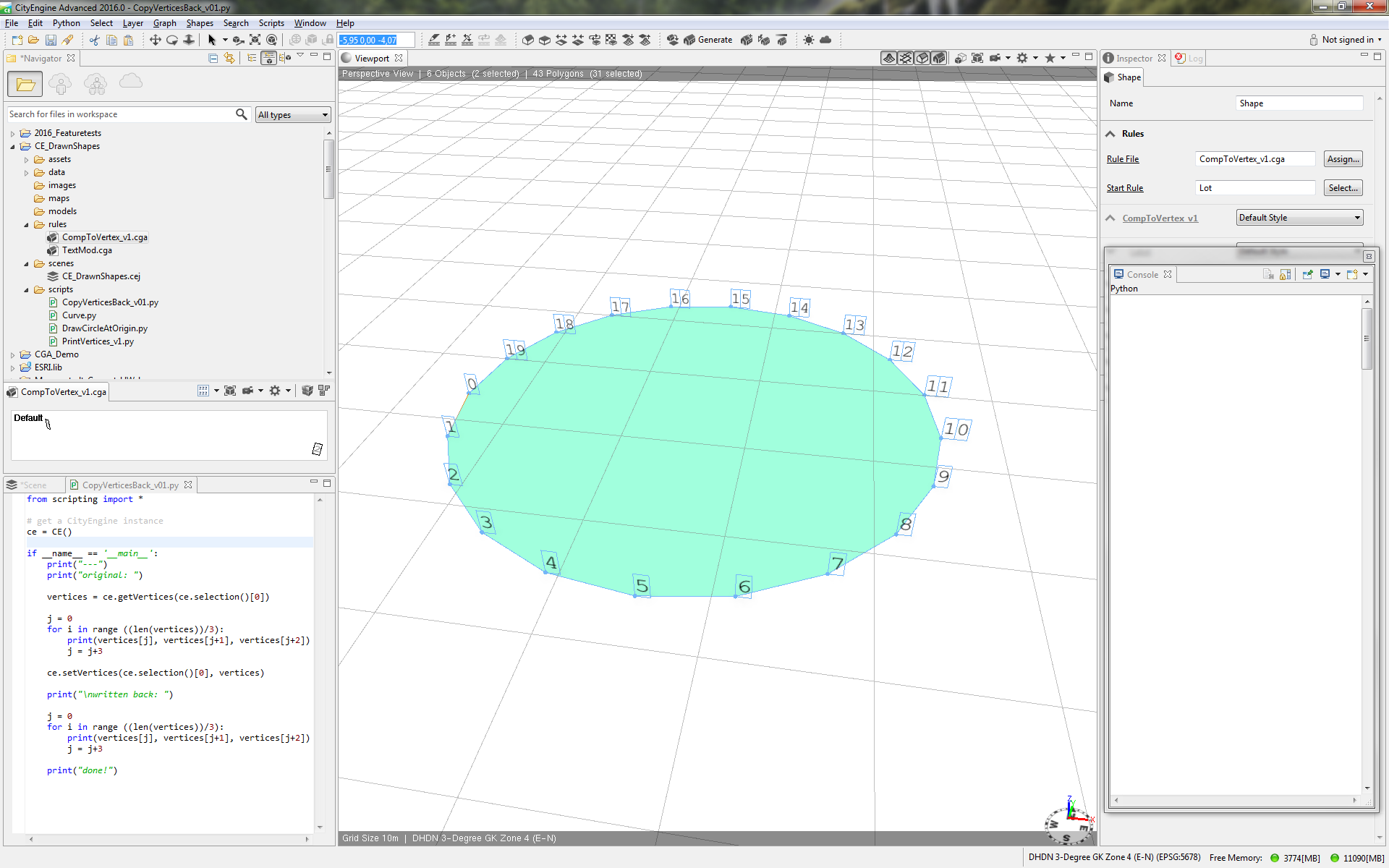Open the All types file filter dropdown

click(293, 115)
